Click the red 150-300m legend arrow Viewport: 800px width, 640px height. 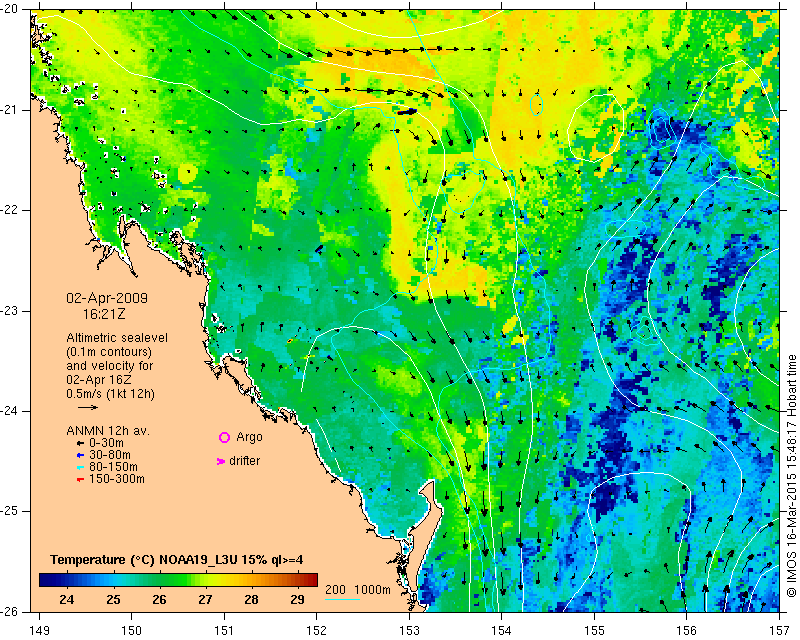(80, 480)
